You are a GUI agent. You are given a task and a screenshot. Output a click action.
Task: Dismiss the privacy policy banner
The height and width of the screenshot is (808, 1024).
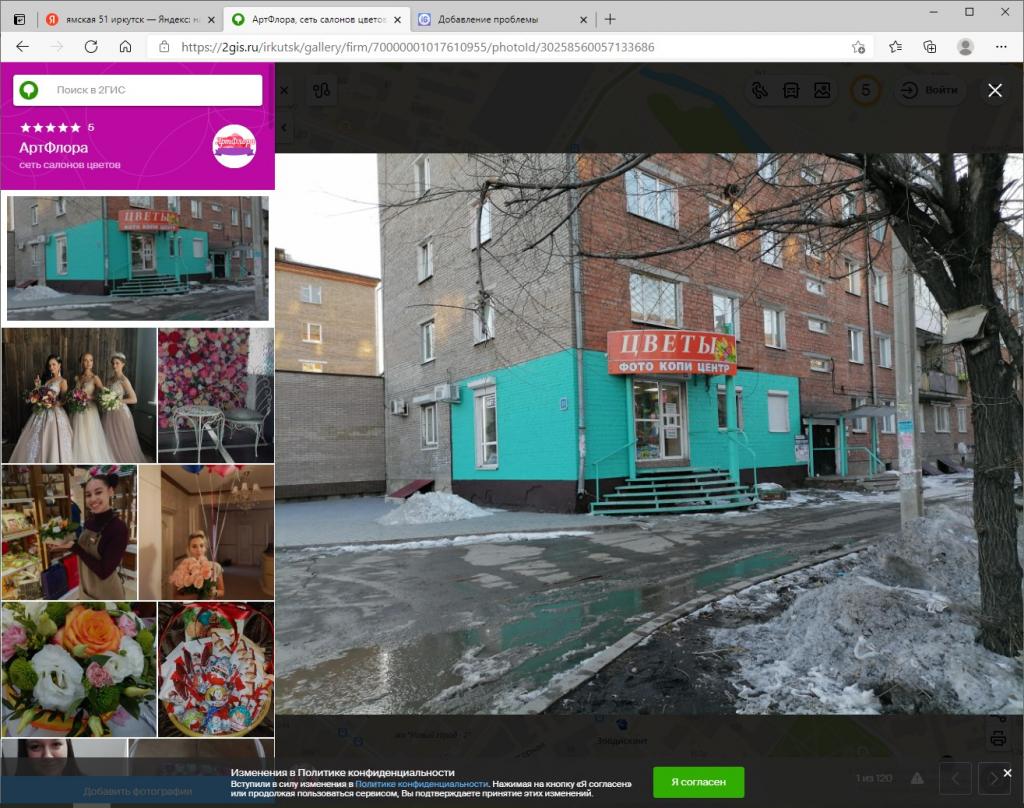[1007, 773]
